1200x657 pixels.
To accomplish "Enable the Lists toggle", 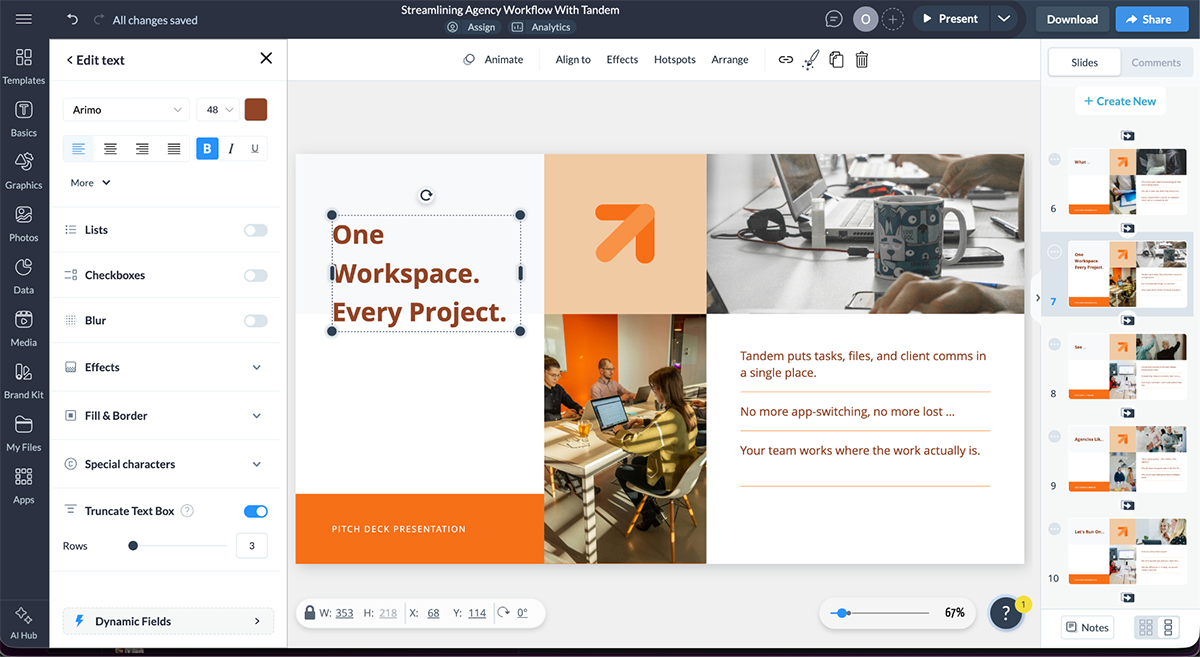I will click(x=256, y=230).
